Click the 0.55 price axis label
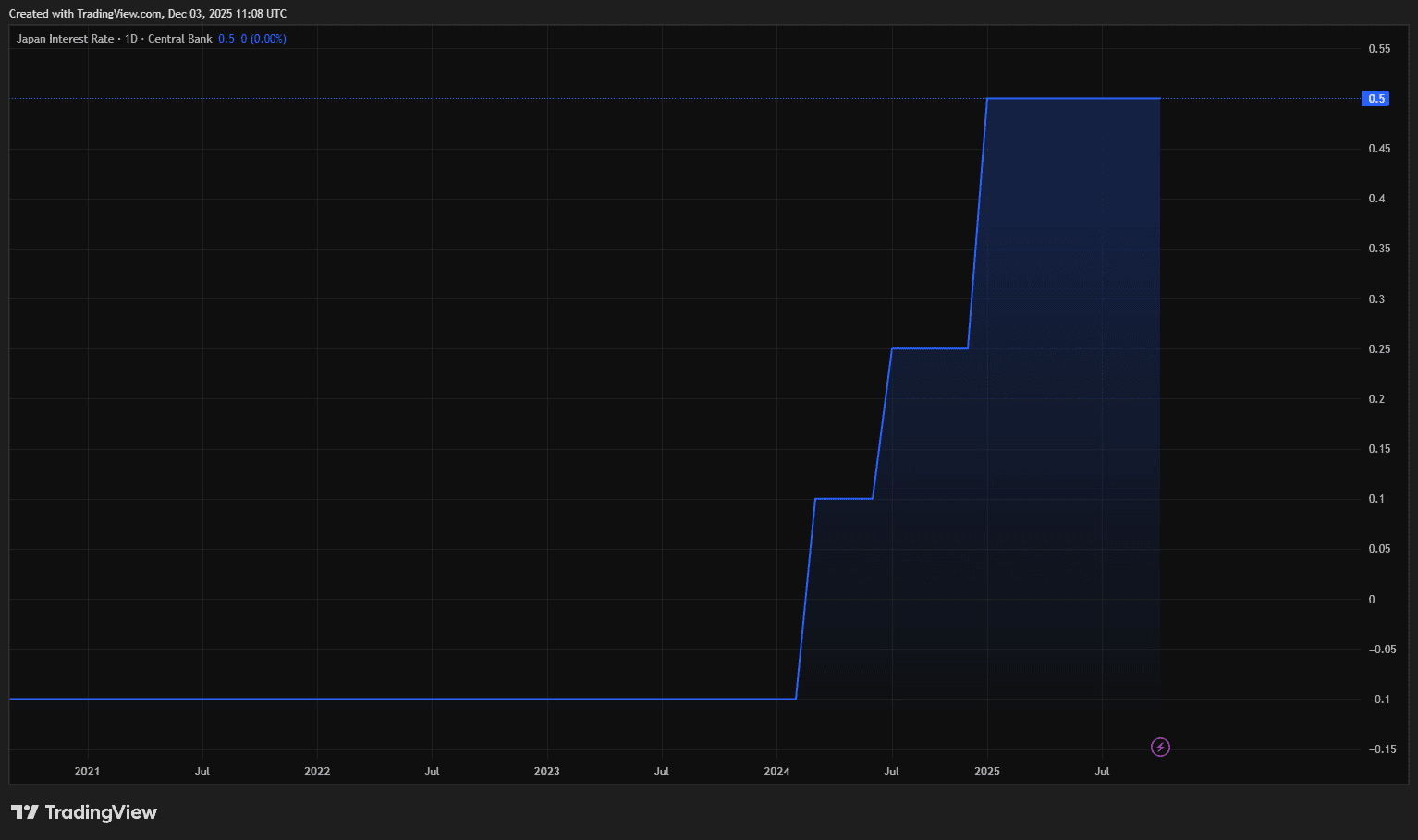Image resolution: width=1418 pixels, height=840 pixels. pos(1379,49)
